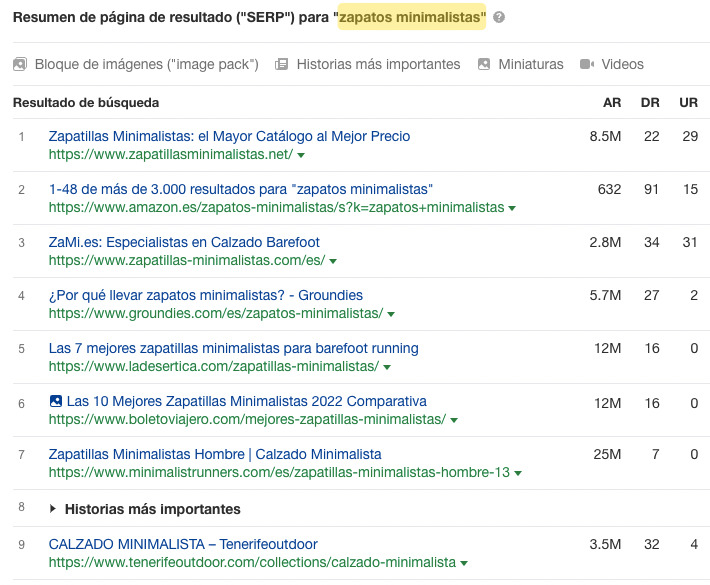
Task: Expand dropdown next to zapatillas-minimalistas.com URL
Action: (333, 261)
